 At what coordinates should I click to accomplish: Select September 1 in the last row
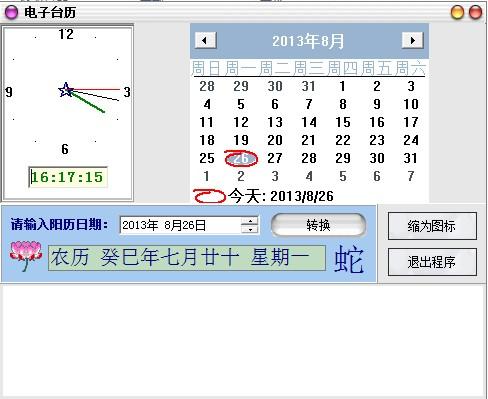pos(207,176)
